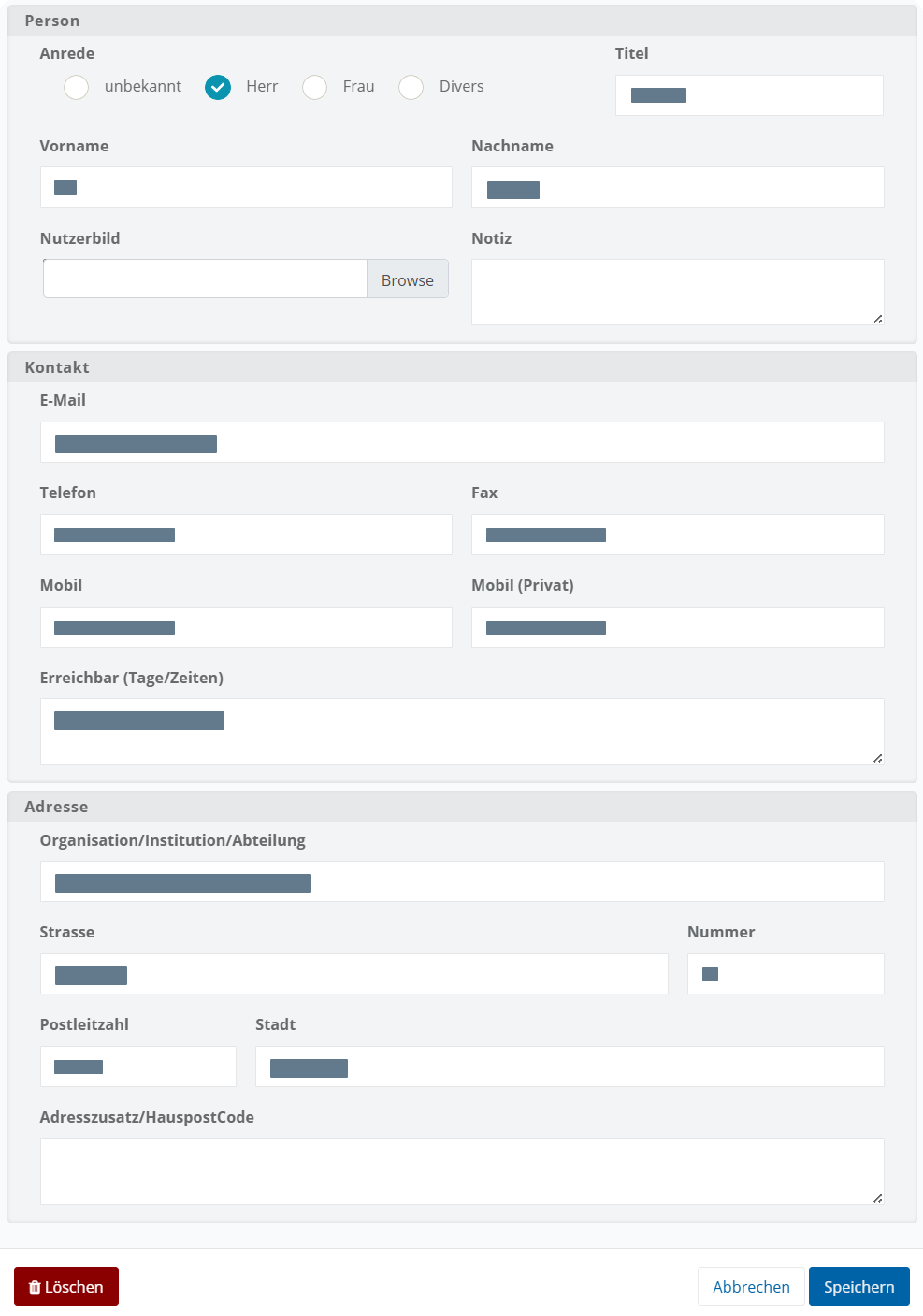Grab the Adresszusatz textarea resize handle
The image size is (923, 1316).
877,1197
